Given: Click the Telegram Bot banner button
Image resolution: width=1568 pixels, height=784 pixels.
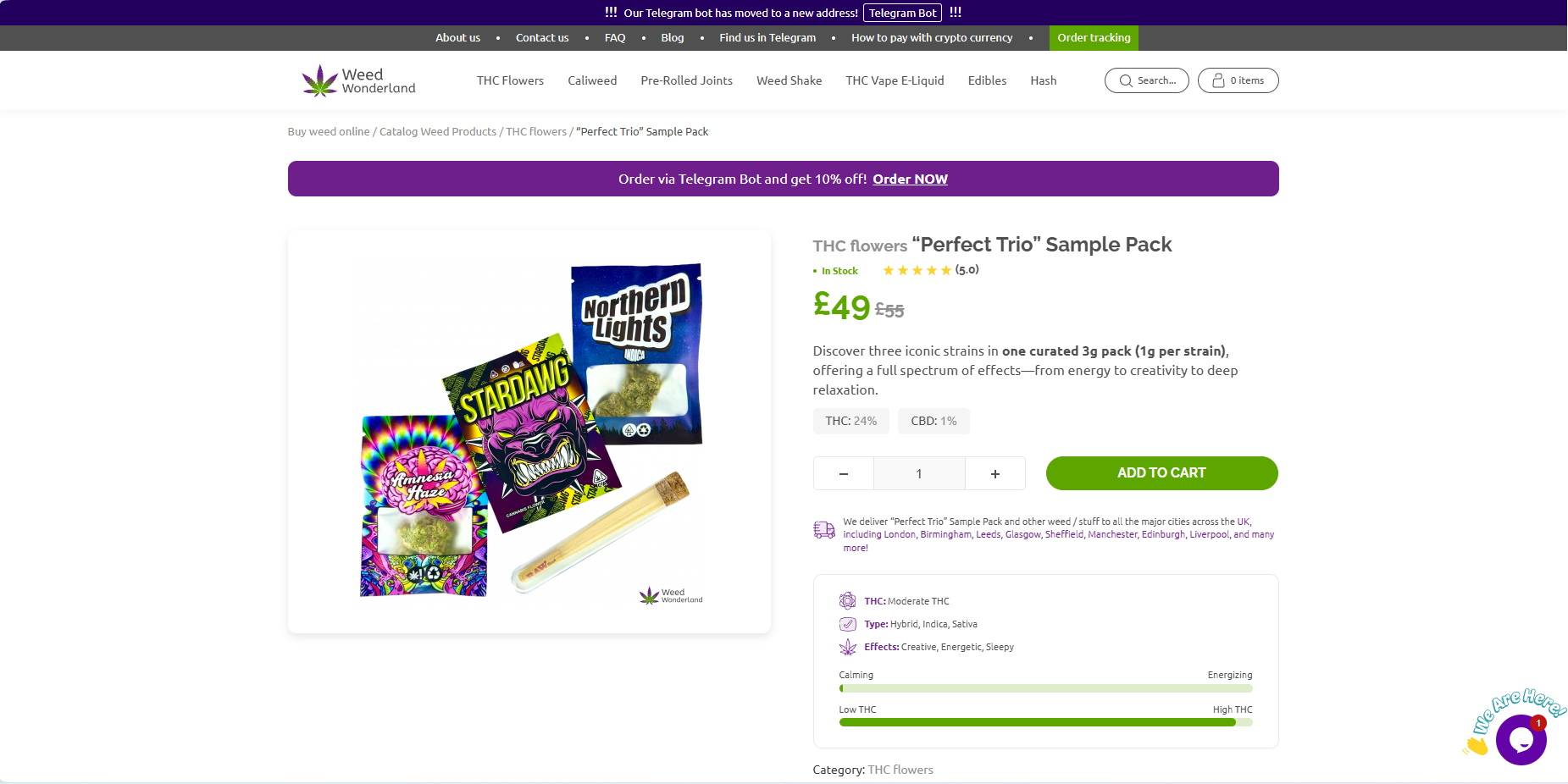Looking at the screenshot, I should pyautogui.click(x=902, y=13).
